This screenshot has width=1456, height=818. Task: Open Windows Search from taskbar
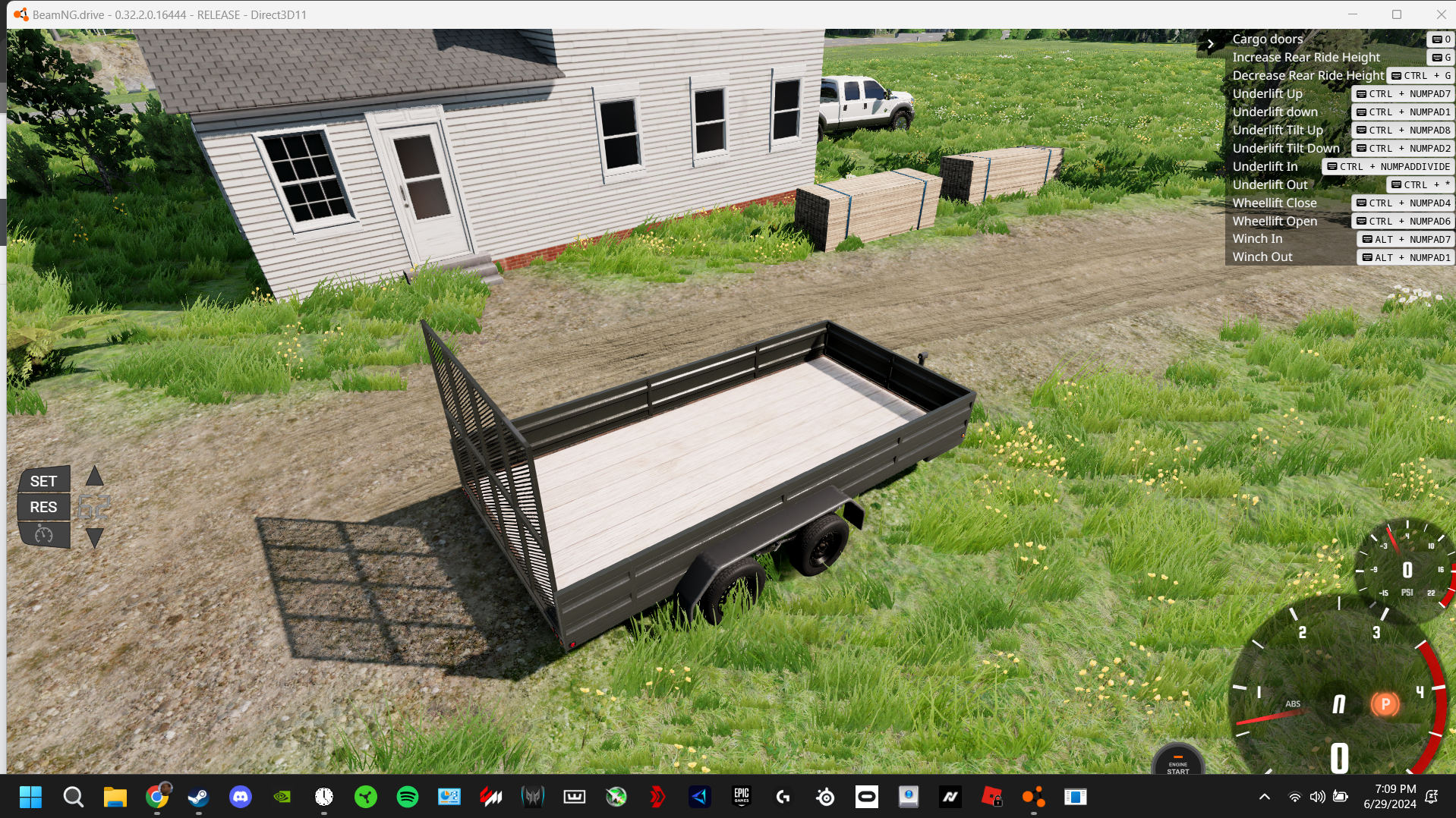point(73,797)
